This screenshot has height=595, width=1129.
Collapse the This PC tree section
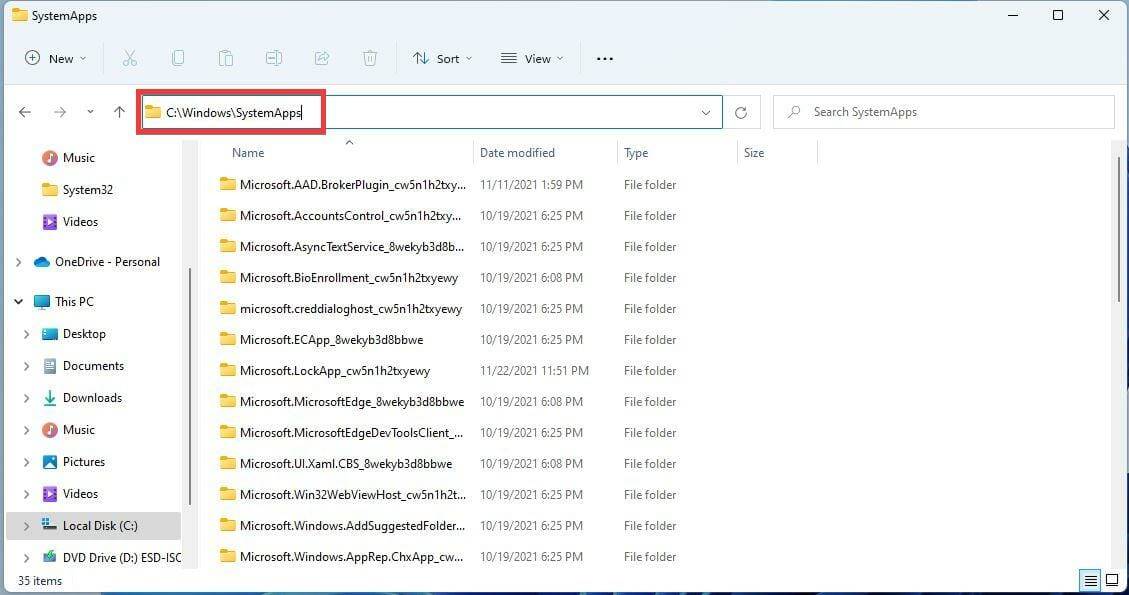[18, 301]
